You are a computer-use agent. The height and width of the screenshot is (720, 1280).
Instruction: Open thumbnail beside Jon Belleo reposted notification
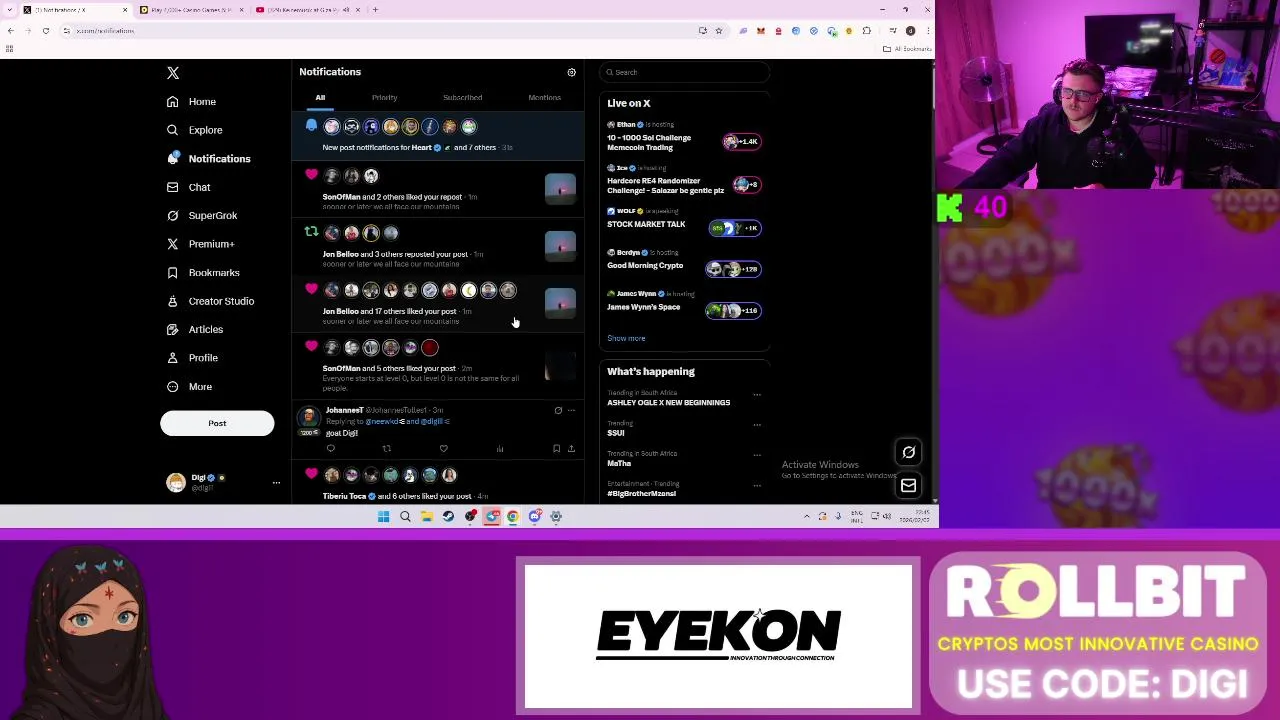pos(560,246)
